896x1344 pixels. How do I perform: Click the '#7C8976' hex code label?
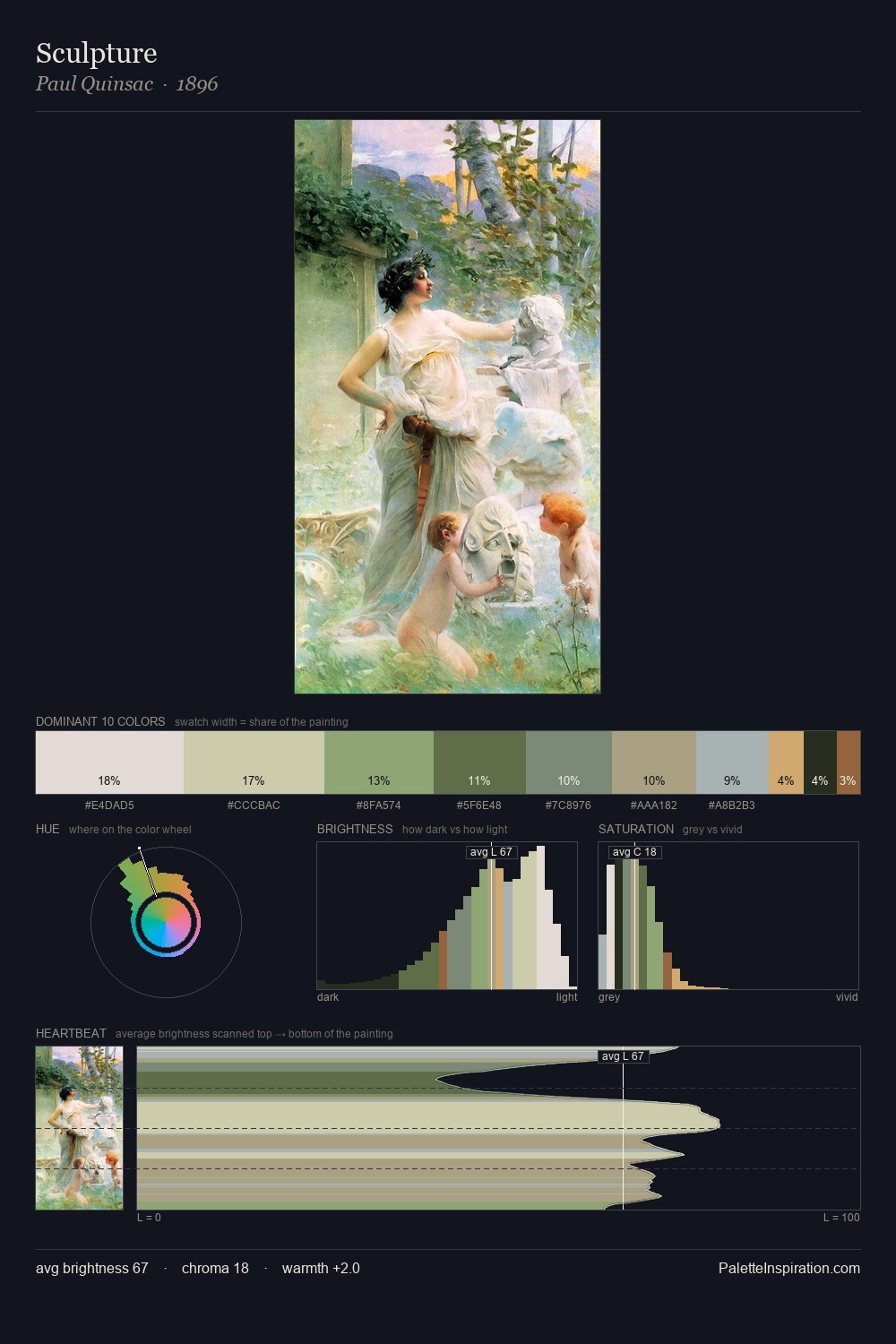pyautogui.click(x=569, y=805)
